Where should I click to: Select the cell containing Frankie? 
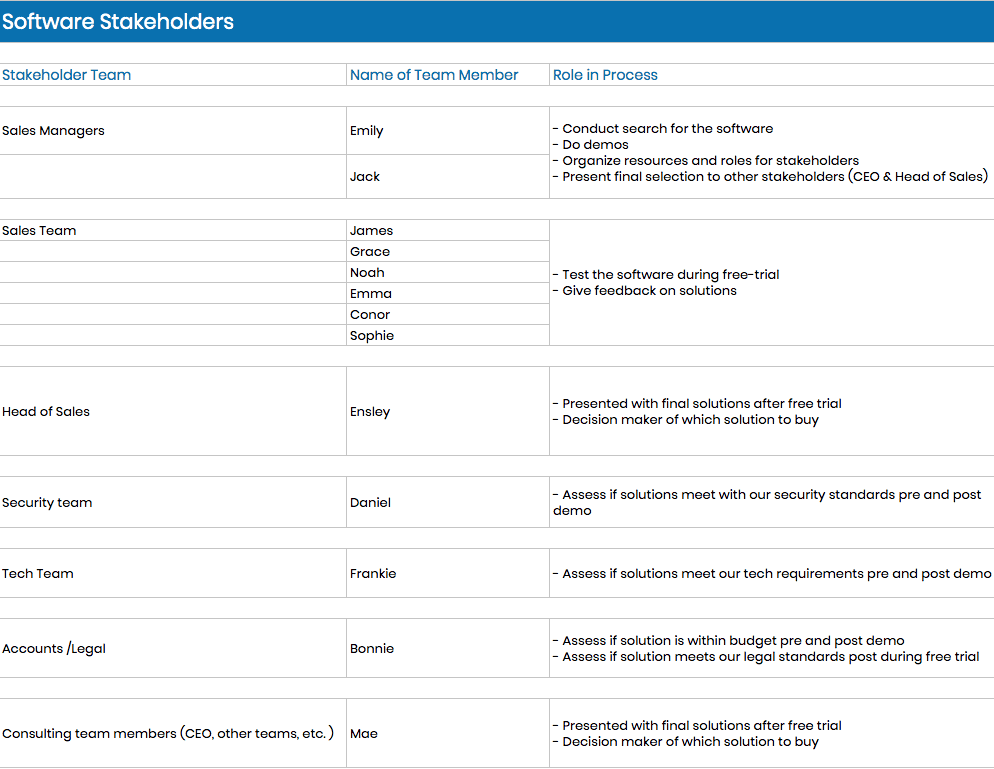tap(448, 574)
